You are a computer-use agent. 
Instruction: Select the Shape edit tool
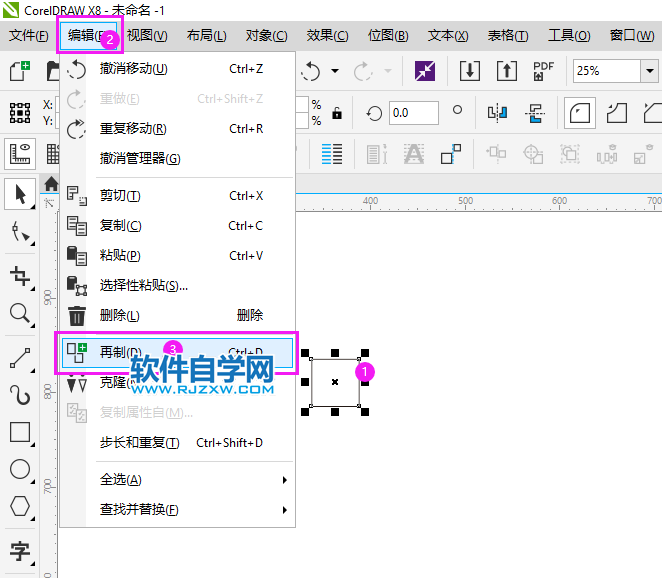coord(20,233)
